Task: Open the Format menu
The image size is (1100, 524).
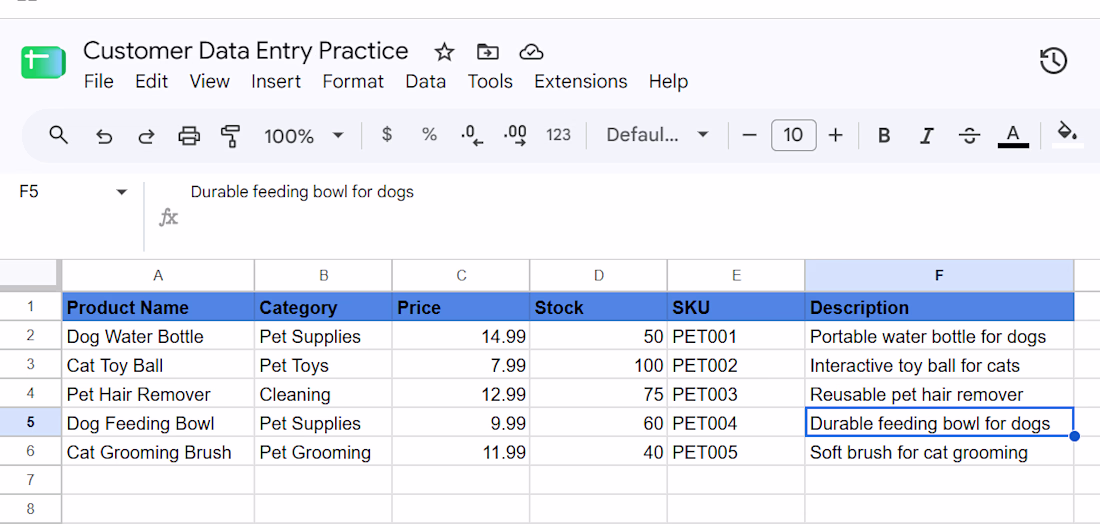Action: (353, 81)
